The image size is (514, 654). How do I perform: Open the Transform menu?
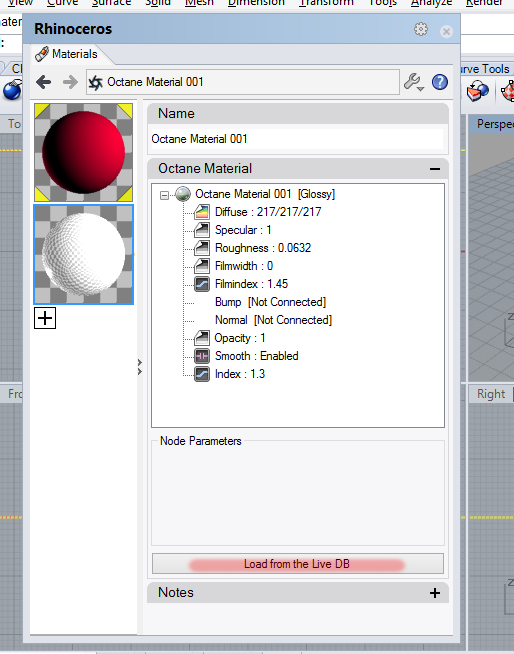pos(326,3)
